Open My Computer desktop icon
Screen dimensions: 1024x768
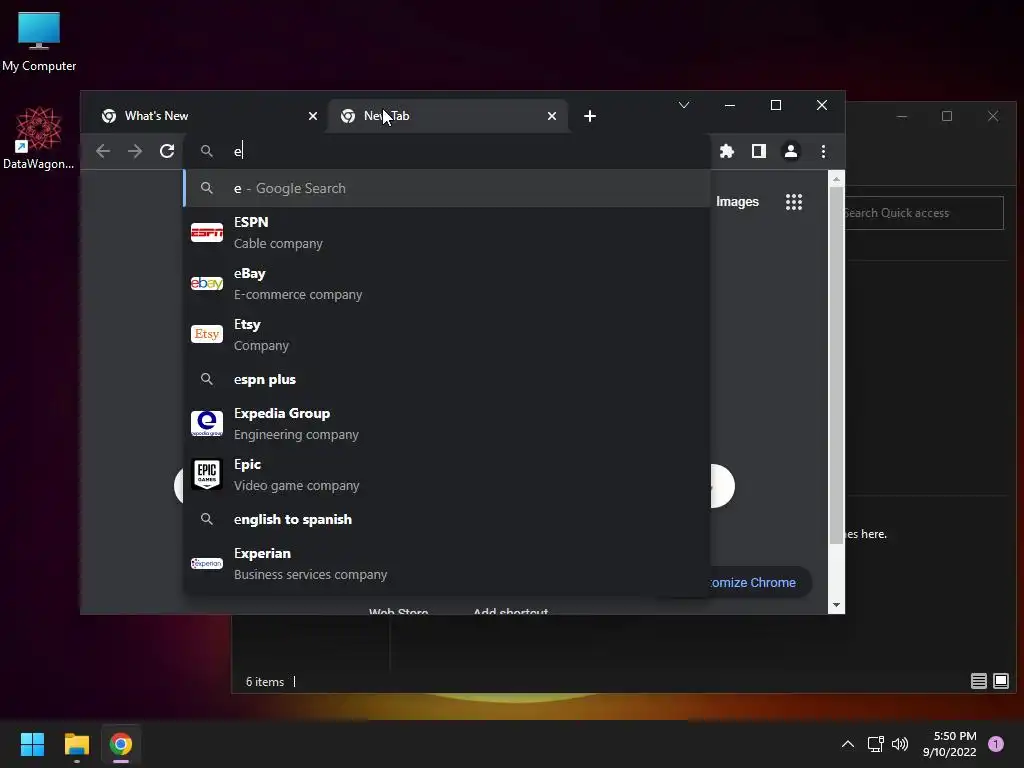(x=39, y=42)
